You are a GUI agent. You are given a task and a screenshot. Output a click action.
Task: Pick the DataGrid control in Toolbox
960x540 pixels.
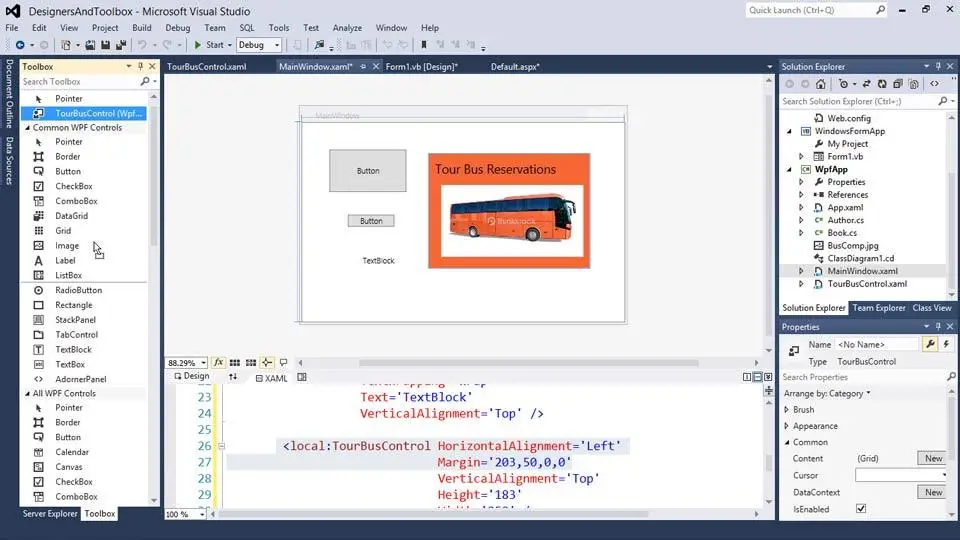point(72,216)
